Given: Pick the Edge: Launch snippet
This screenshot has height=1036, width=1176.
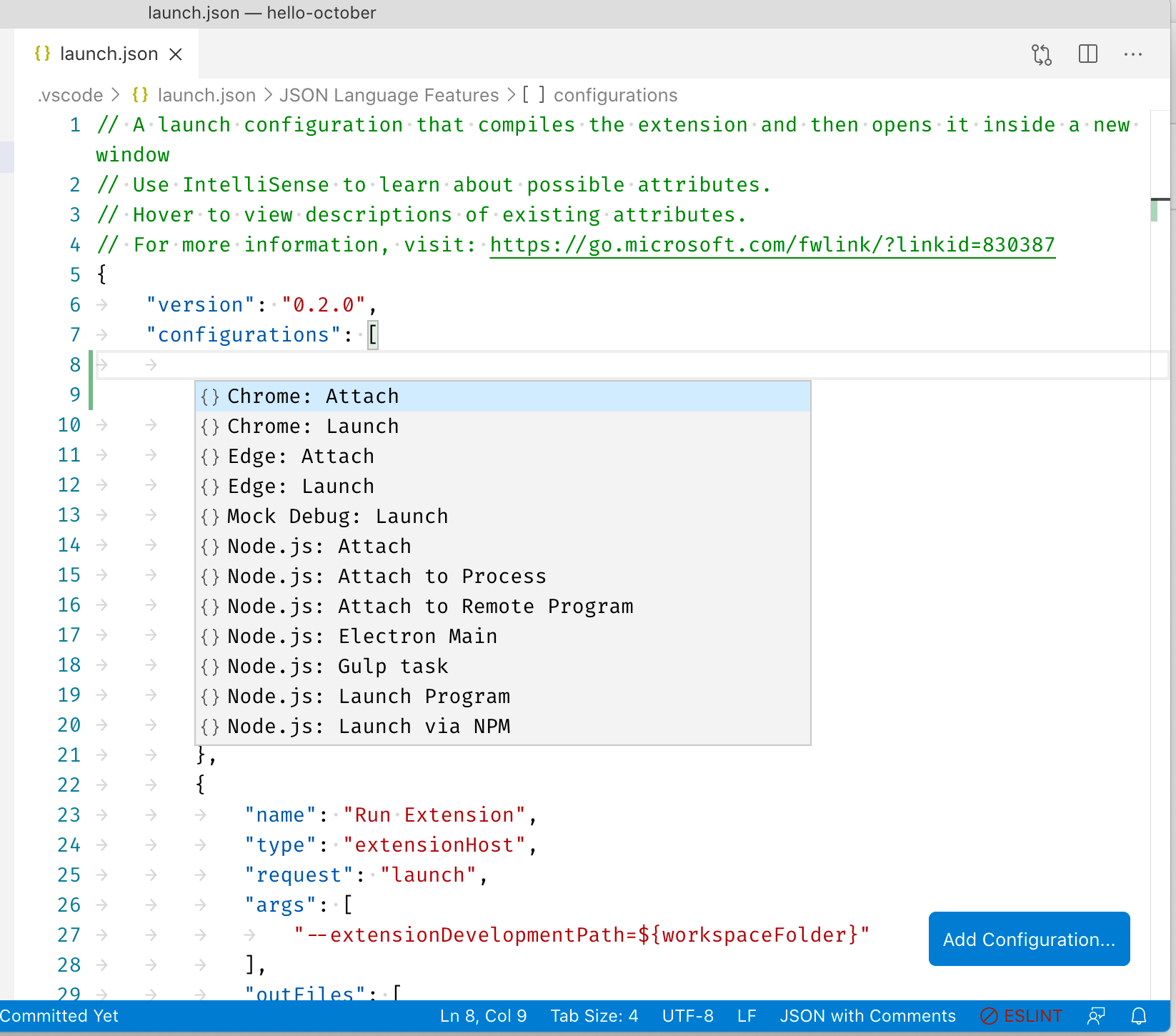Looking at the screenshot, I should click(x=503, y=487).
